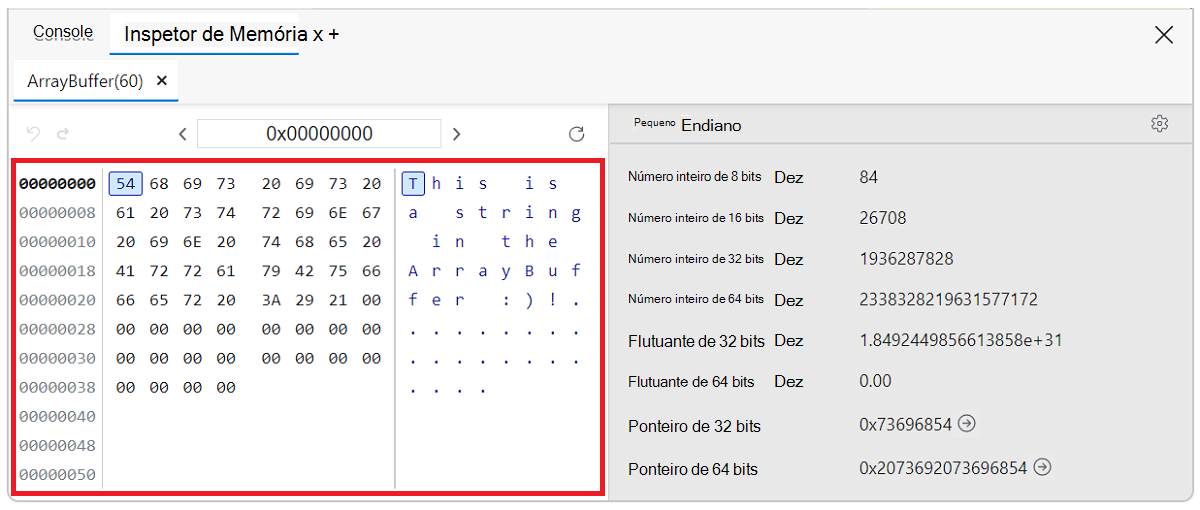Click the byte 6E in row 00000008
This screenshot has height=510, width=1200.
pyautogui.click(x=337, y=213)
